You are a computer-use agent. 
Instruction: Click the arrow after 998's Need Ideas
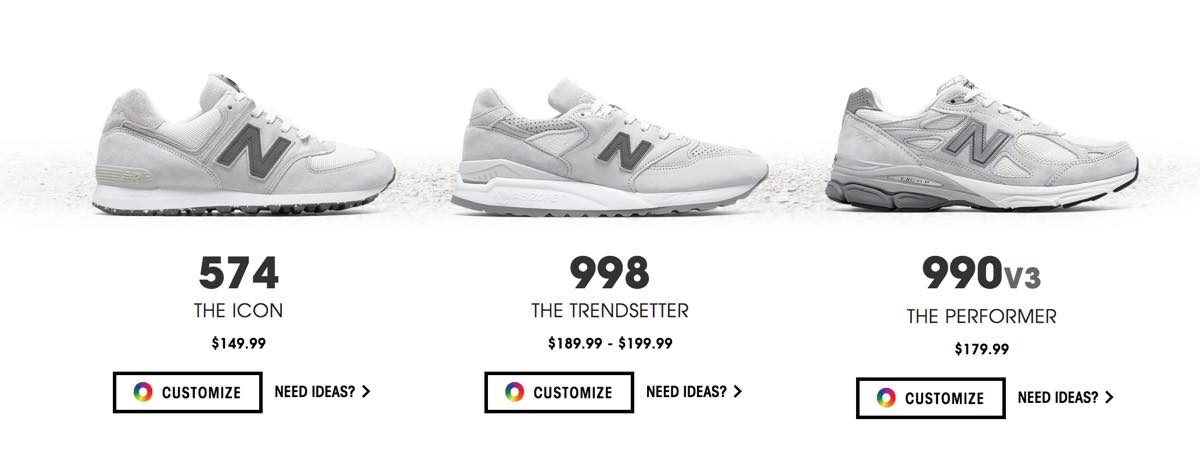coord(738,392)
